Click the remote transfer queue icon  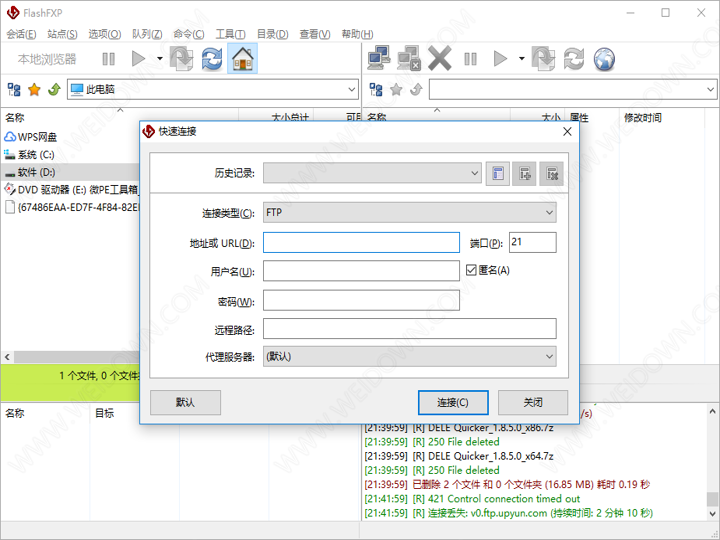click(x=544, y=59)
